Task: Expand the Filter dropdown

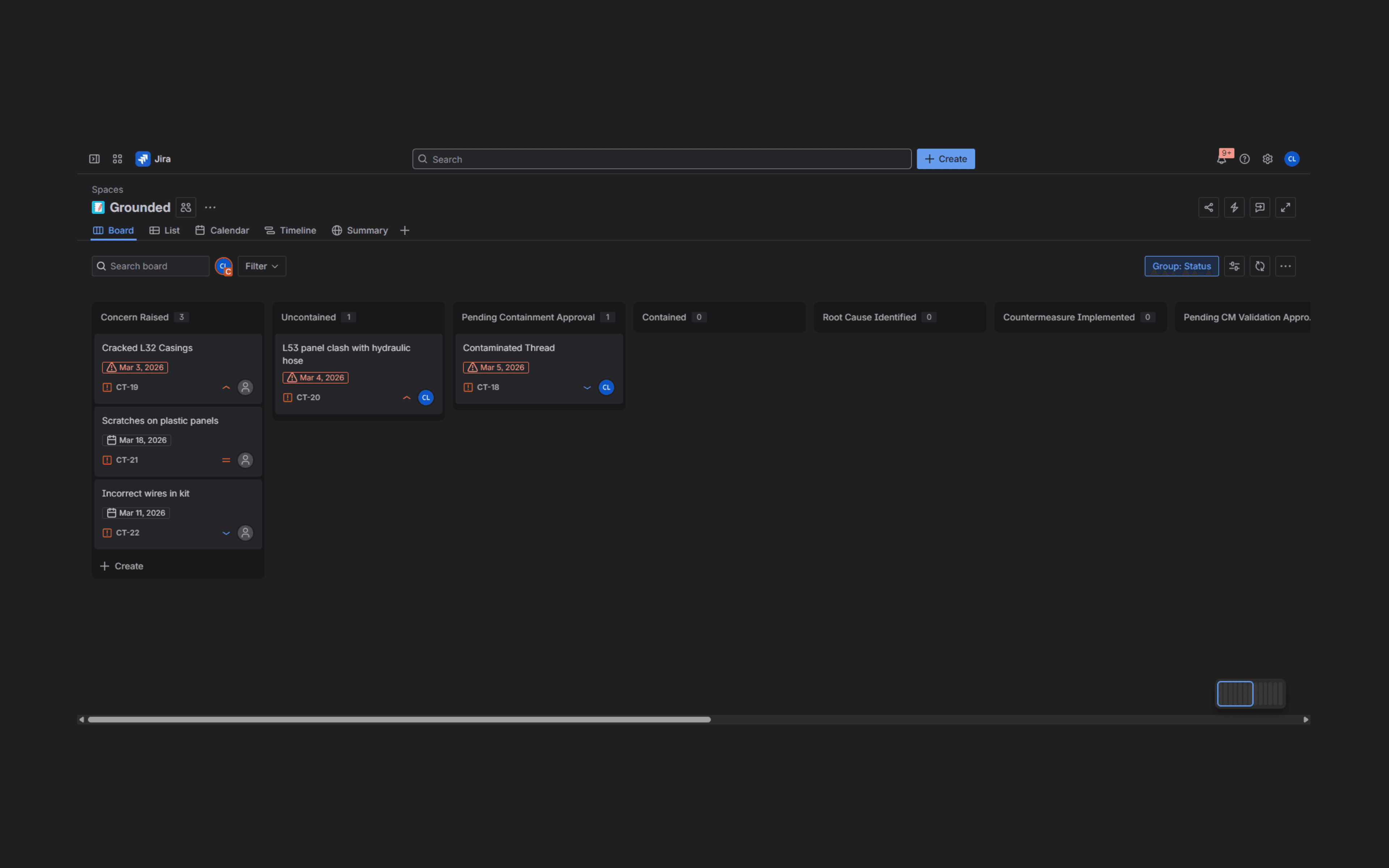Action: pyautogui.click(x=262, y=267)
